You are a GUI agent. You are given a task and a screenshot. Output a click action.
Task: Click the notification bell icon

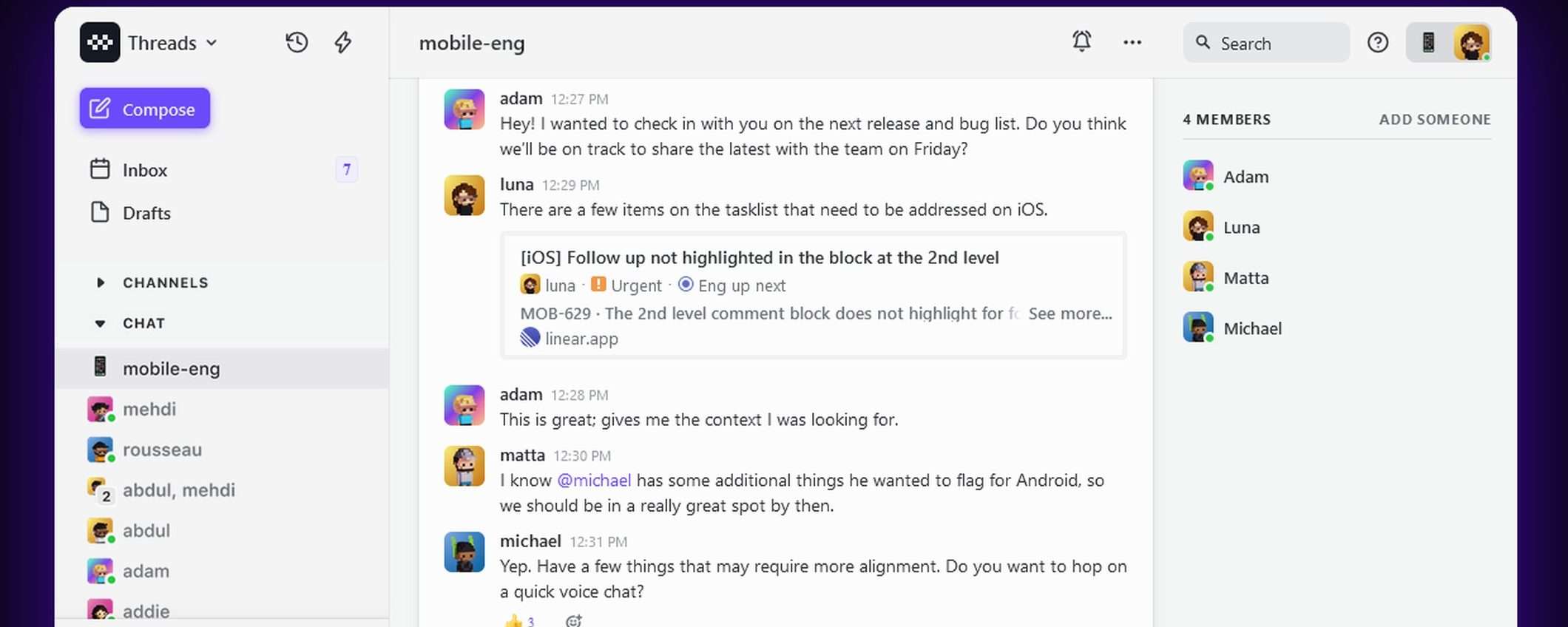point(1081,41)
